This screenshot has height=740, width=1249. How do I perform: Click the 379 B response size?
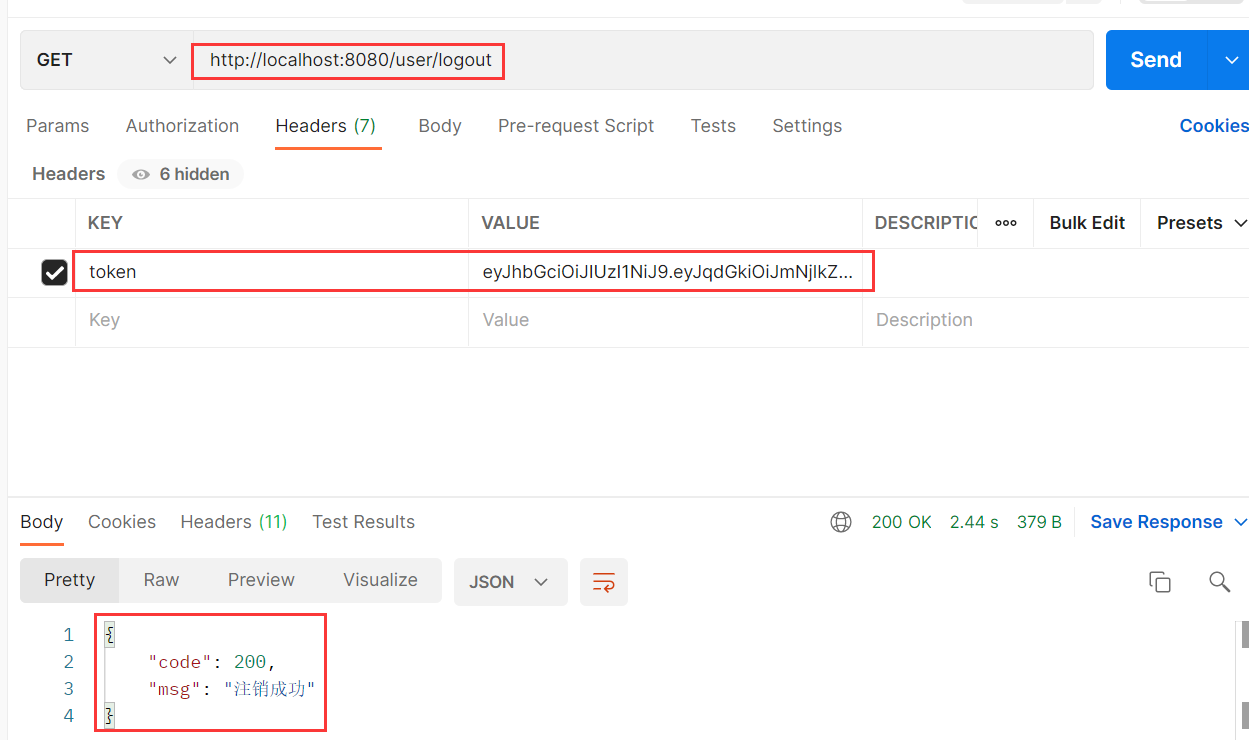[1040, 522]
